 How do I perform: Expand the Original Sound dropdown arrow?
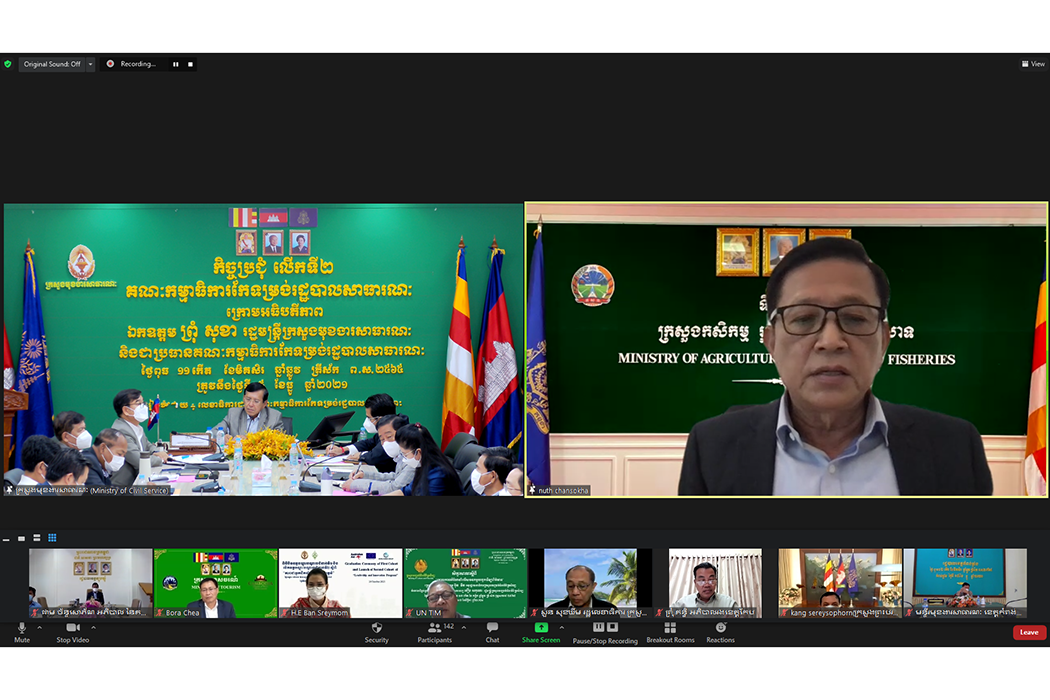click(90, 64)
